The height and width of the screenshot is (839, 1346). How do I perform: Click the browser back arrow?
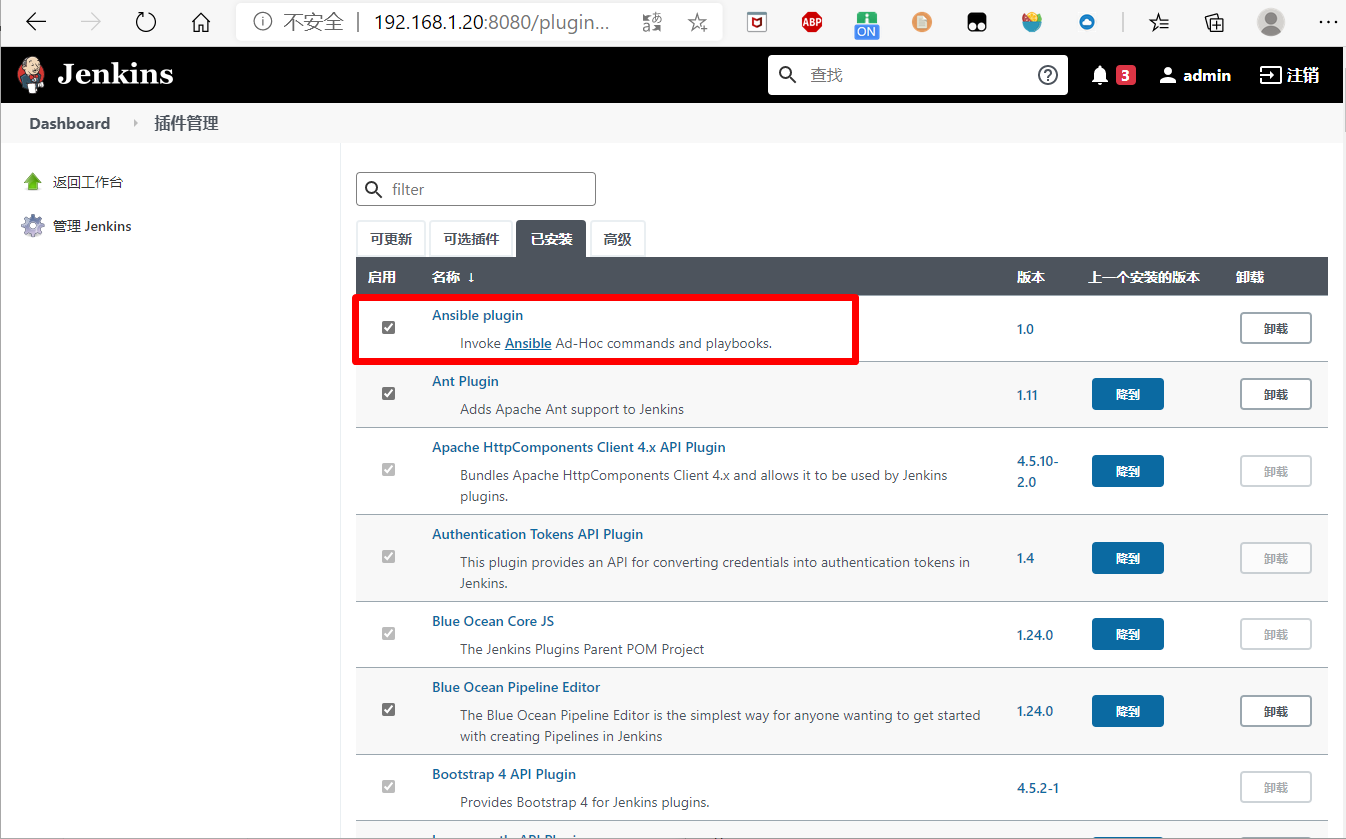[36, 22]
